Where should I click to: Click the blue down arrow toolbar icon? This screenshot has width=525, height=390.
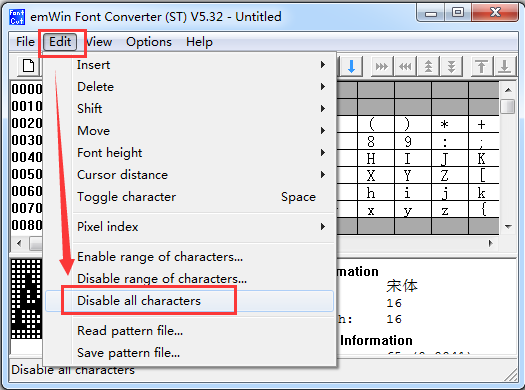351,66
